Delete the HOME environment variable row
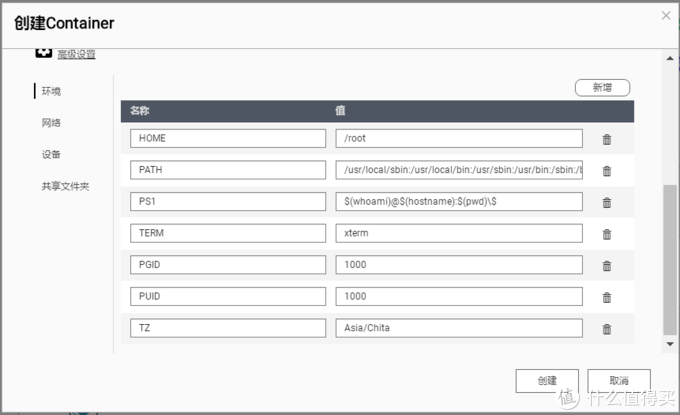 [606, 140]
